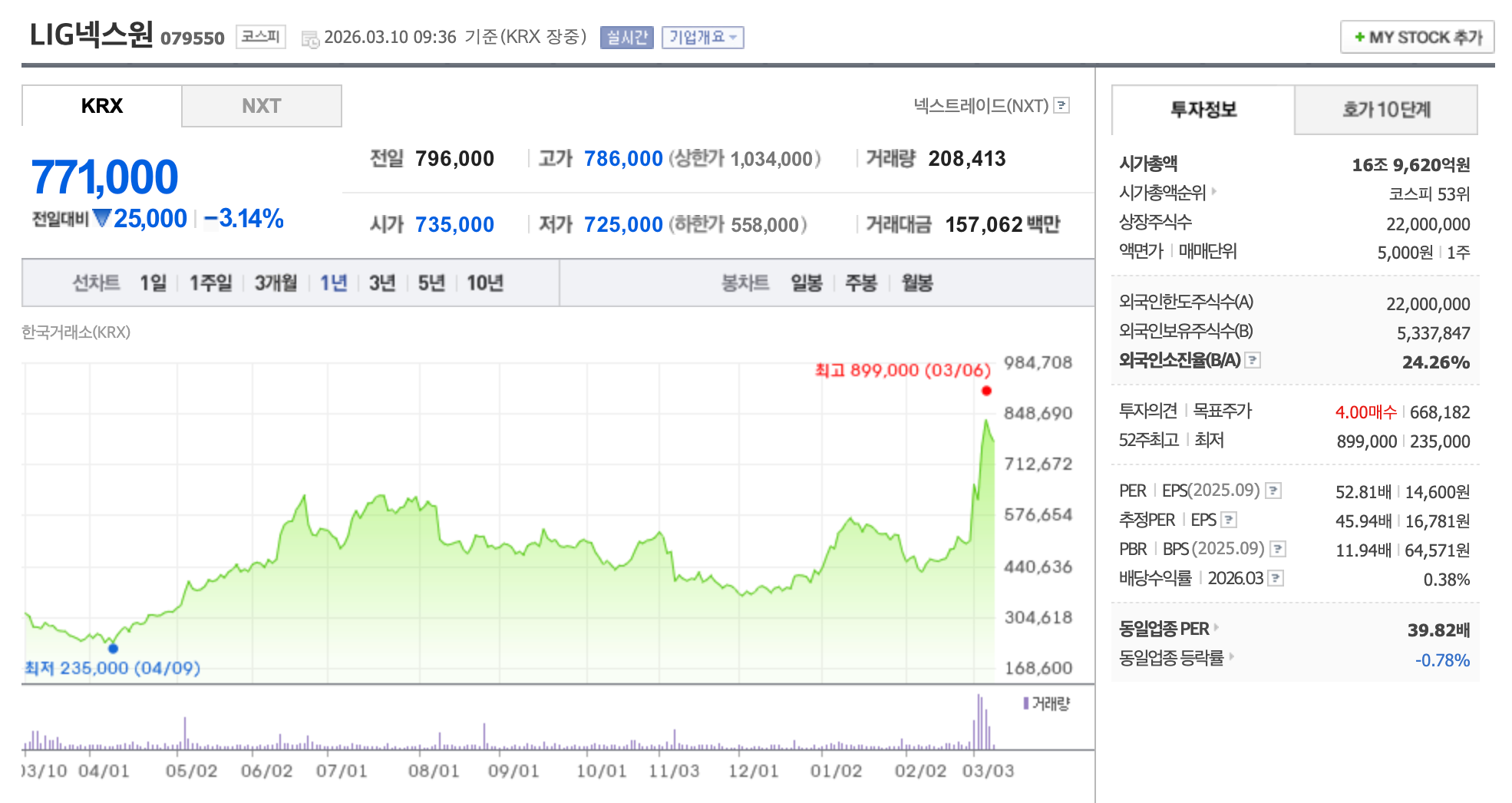Select the 1년 line chart period

pos(334,283)
